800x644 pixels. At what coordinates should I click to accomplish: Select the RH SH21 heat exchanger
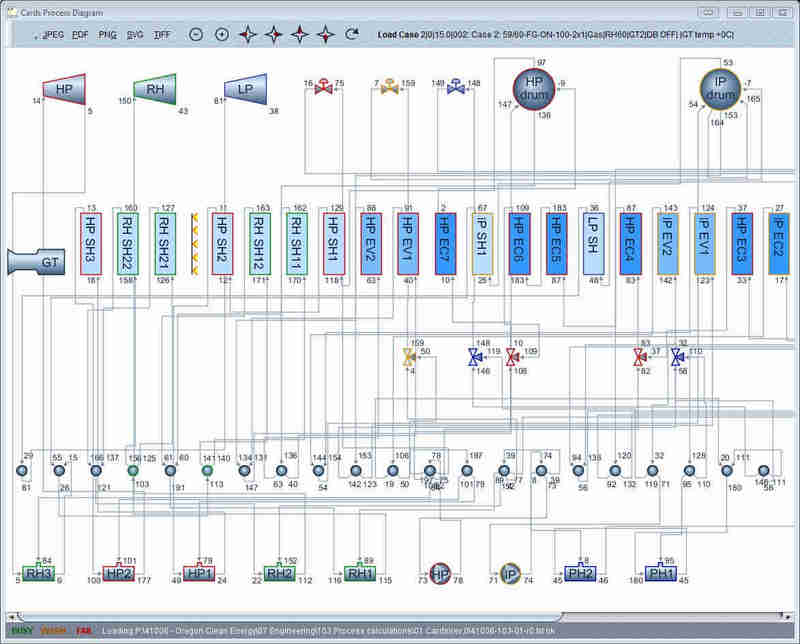coord(165,244)
